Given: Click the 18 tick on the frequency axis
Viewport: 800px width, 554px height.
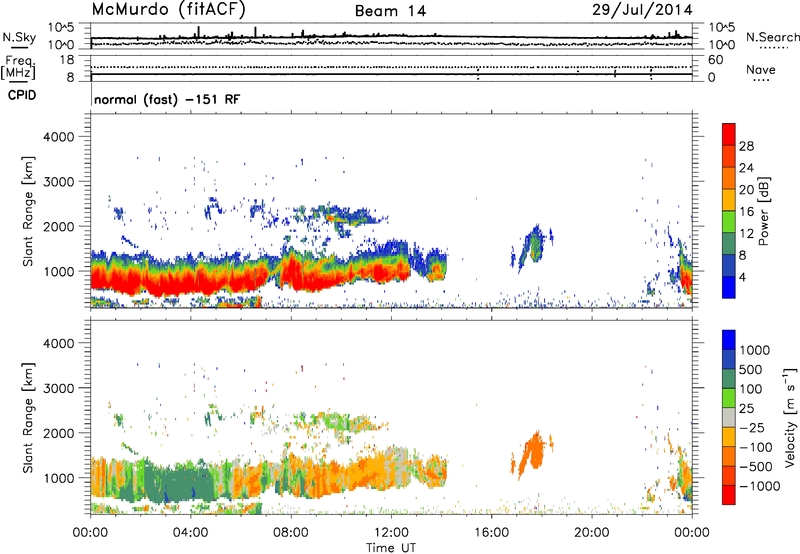Looking at the screenshot, I should [x=67, y=60].
